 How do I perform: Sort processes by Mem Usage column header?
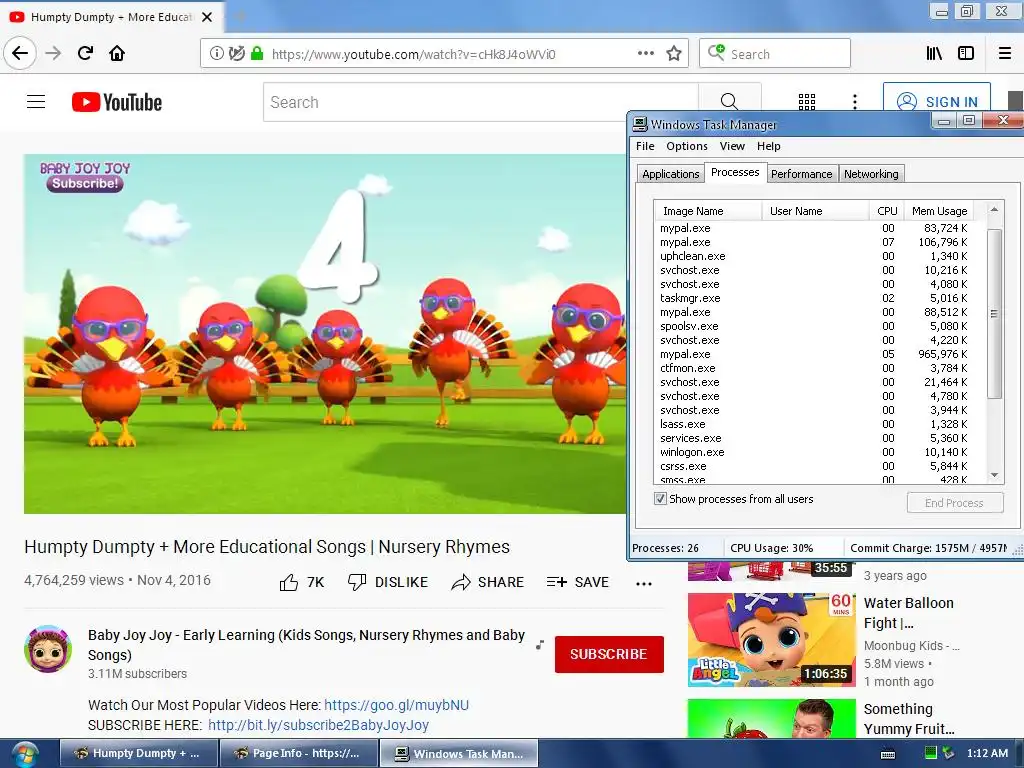click(939, 211)
